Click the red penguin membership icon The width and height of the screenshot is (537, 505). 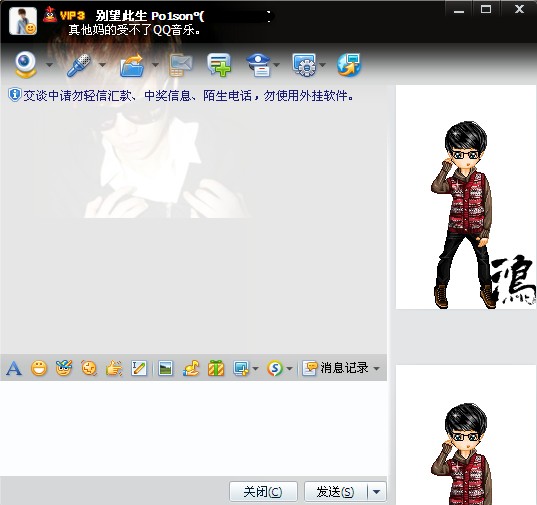[50, 14]
